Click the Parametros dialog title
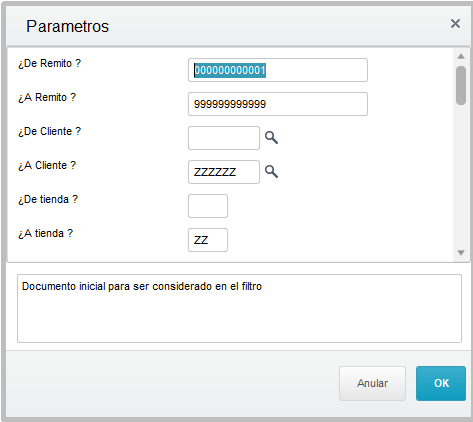 tap(67, 26)
